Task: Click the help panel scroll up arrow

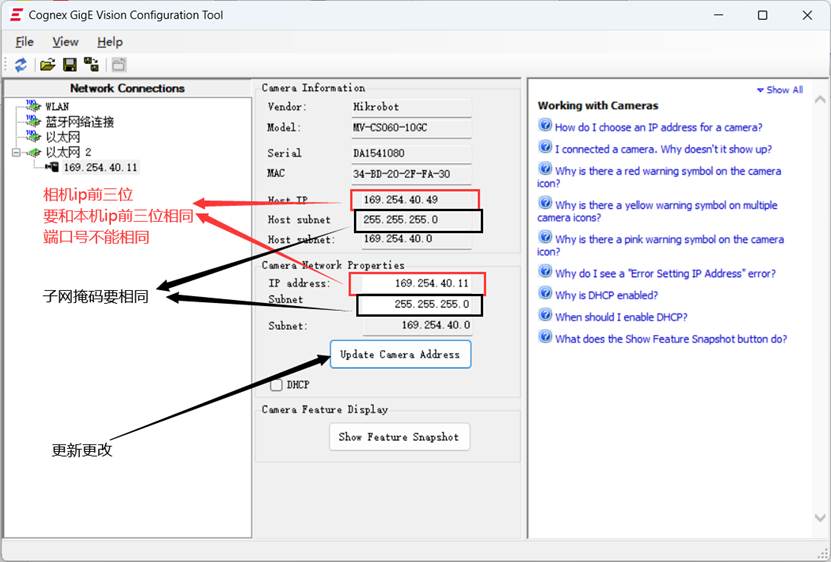Action: pos(820,99)
